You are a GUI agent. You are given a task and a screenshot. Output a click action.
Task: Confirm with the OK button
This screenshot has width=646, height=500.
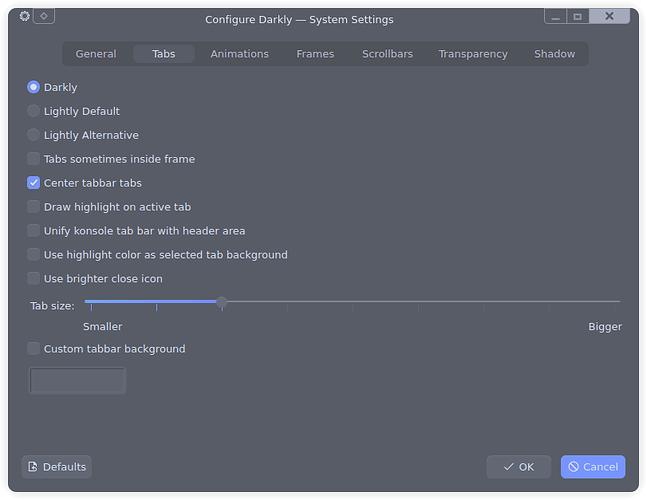pos(519,467)
